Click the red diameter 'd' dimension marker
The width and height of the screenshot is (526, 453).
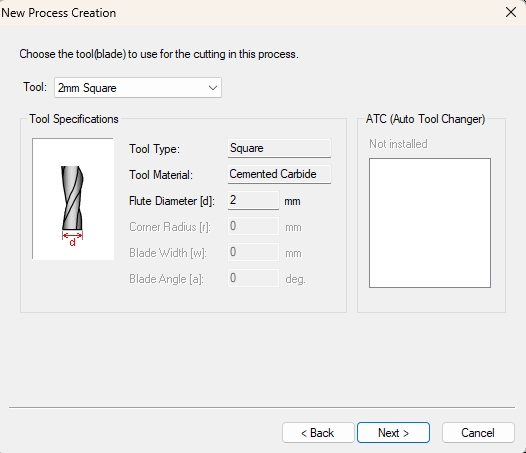click(72, 239)
